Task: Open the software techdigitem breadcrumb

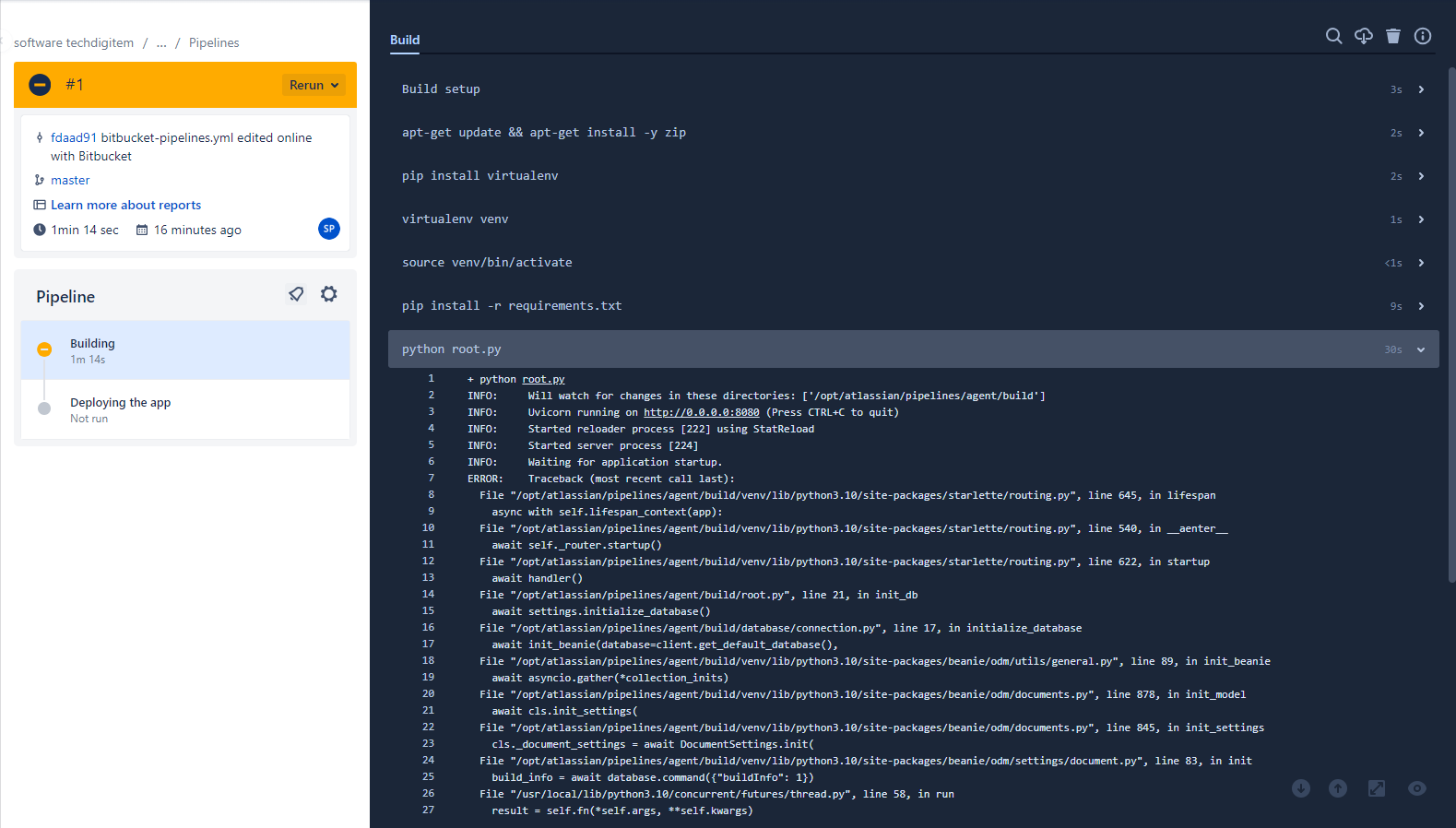Action: tap(74, 42)
